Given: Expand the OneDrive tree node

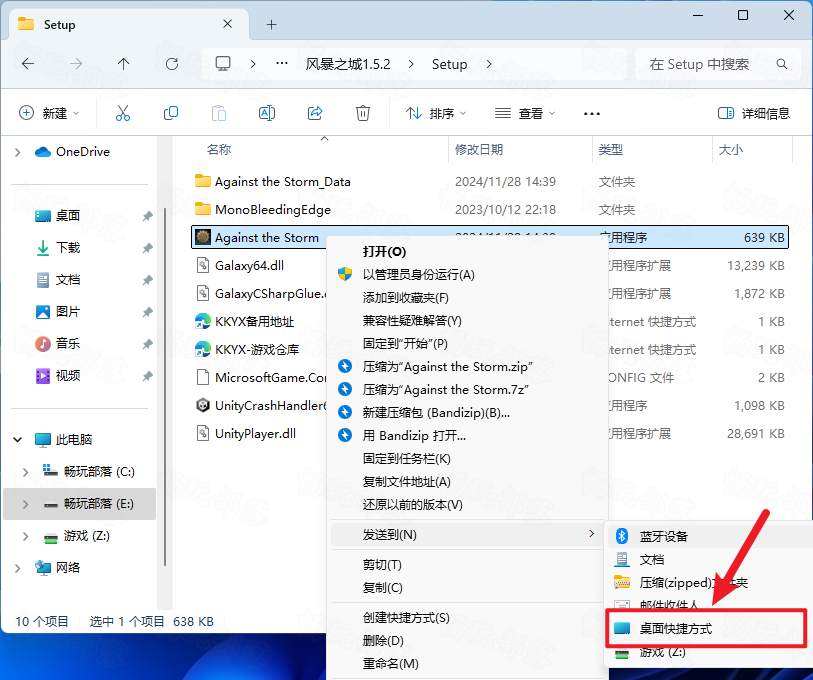Looking at the screenshot, I should 18,152.
